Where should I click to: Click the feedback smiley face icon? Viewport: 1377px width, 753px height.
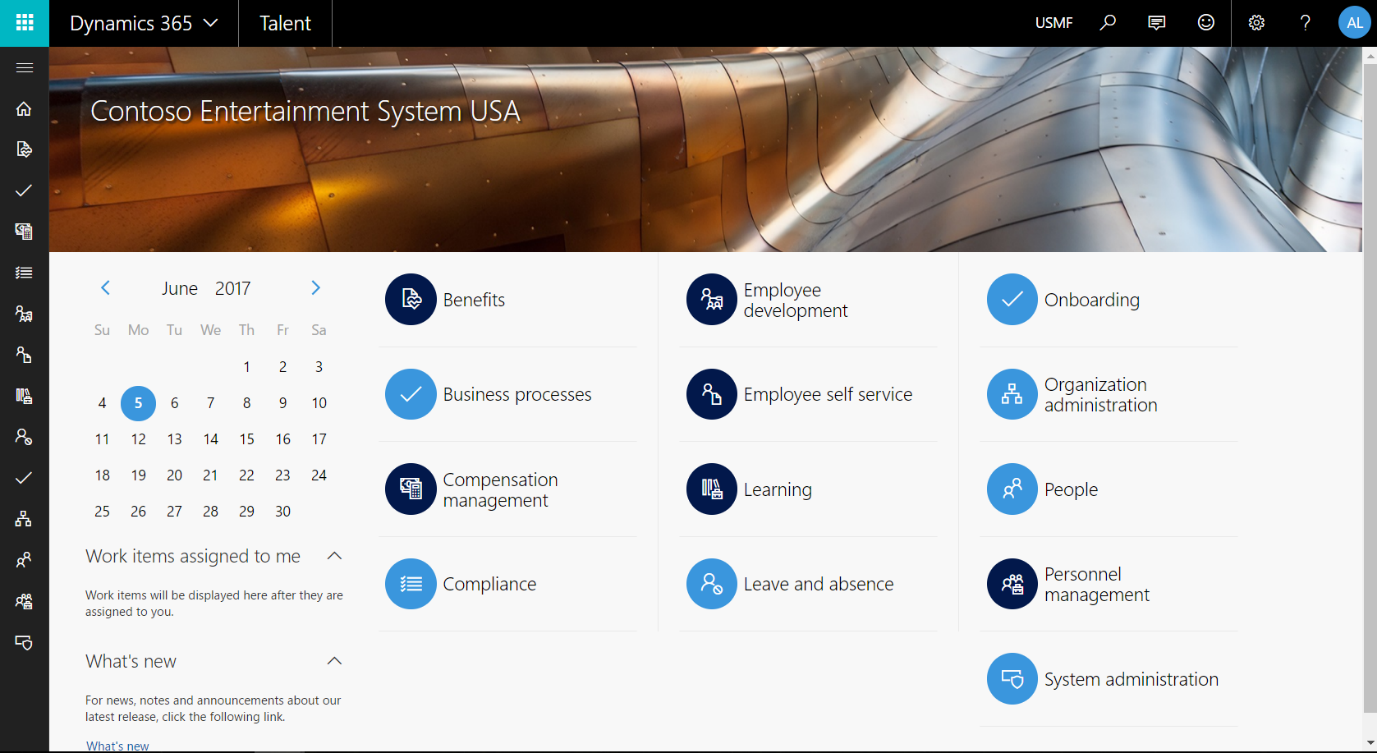click(1206, 23)
